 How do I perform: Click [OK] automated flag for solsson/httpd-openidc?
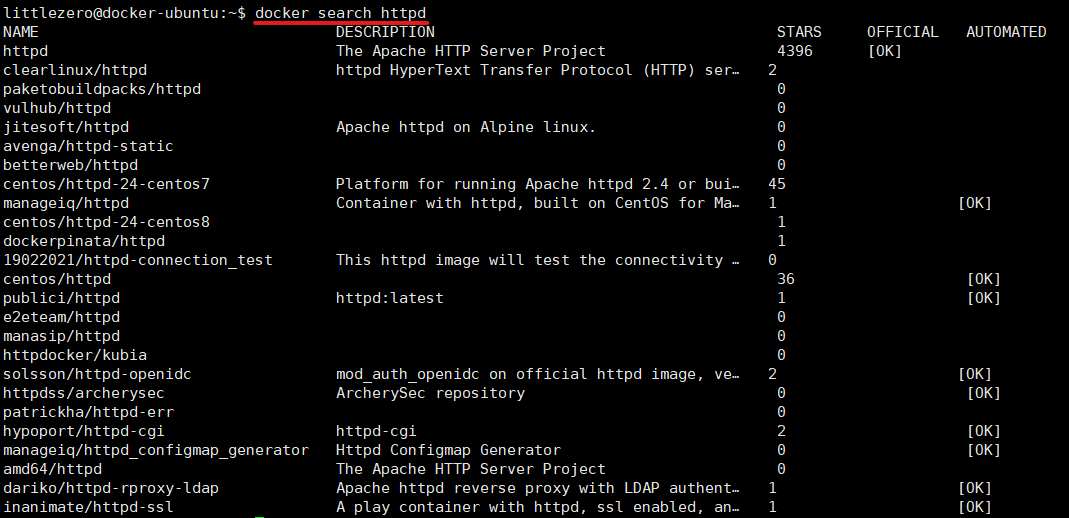975,374
